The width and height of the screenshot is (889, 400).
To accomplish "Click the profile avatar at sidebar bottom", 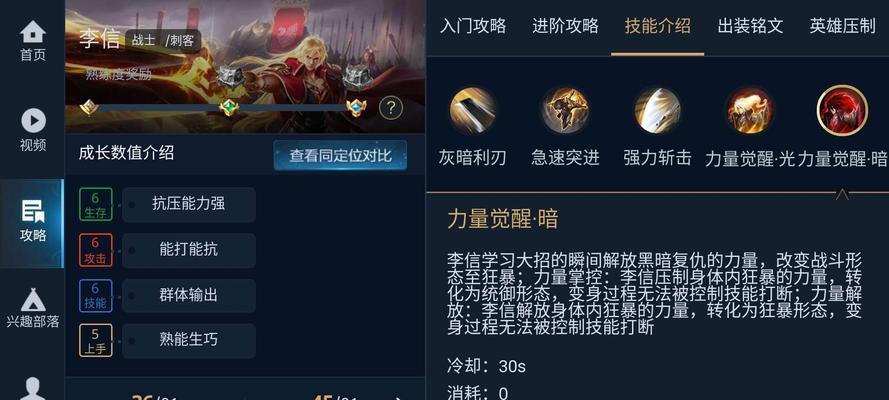I will 33,389.
